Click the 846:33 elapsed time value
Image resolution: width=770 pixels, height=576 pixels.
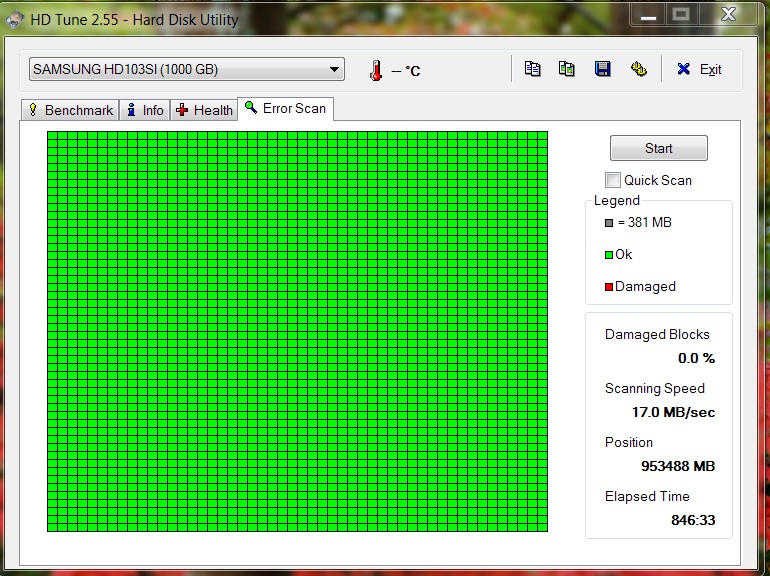click(693, 520)
